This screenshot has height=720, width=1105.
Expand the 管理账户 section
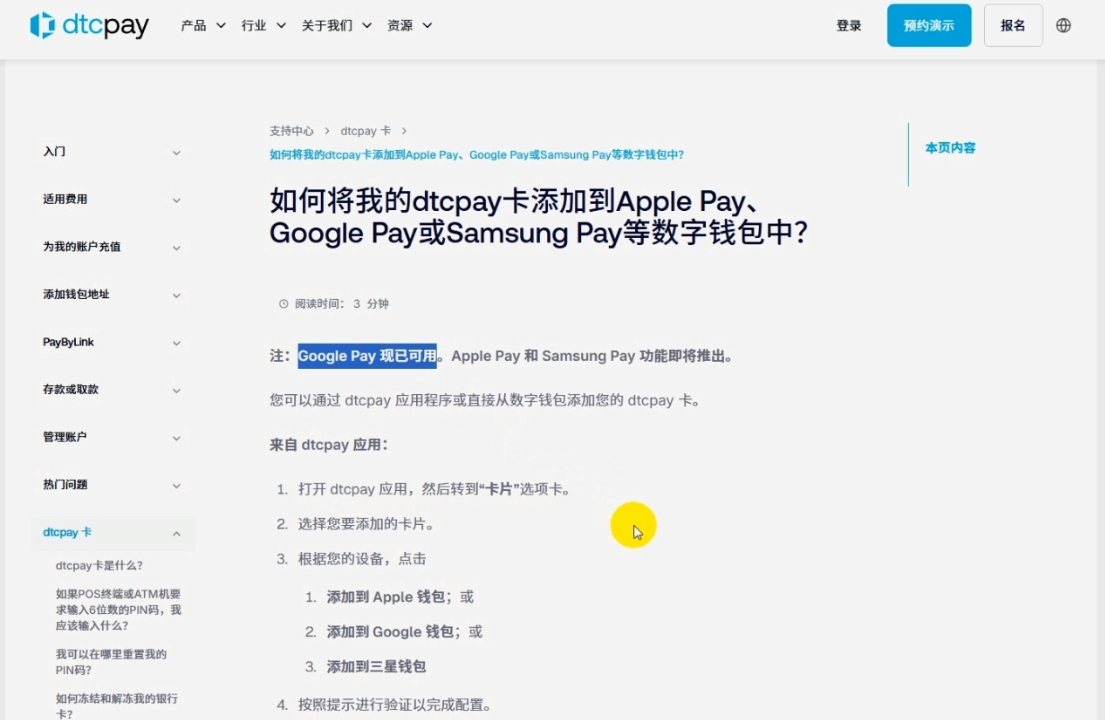[112, 437]
